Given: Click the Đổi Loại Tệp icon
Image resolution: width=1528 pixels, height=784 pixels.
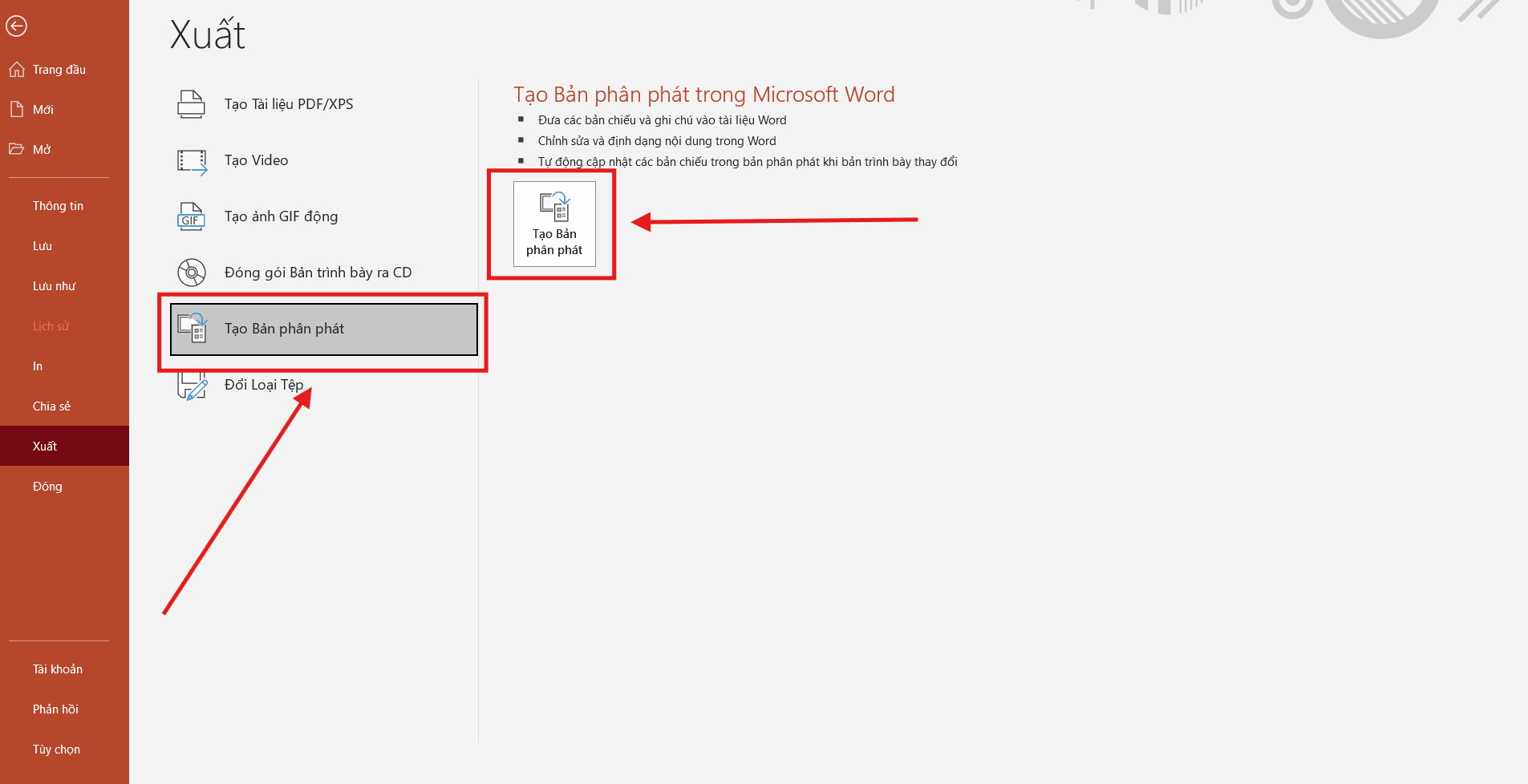Looking at the screenshot, I should coord(193,386).
